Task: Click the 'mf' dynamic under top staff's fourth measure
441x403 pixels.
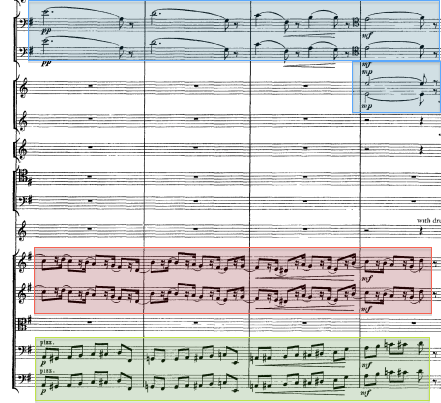Action: click(x=366, y=35)
